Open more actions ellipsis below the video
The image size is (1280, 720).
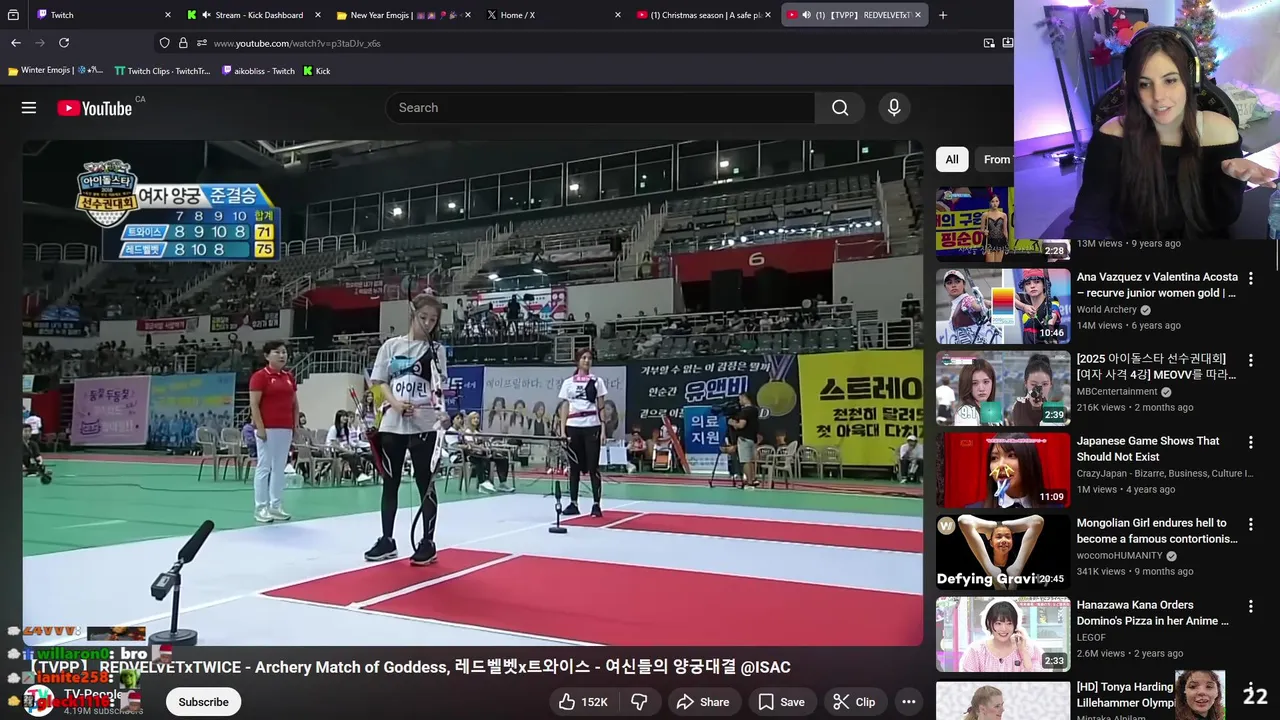pos(909,702)
